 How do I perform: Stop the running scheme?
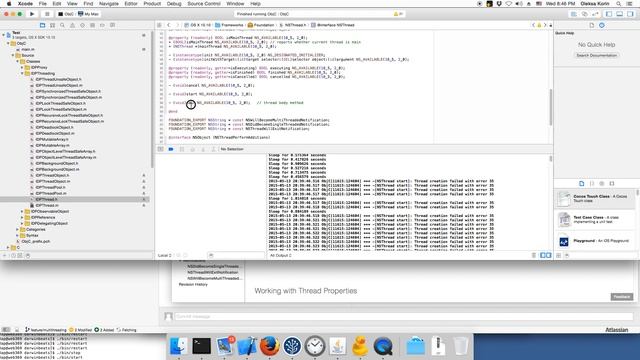tap(47, 14)
